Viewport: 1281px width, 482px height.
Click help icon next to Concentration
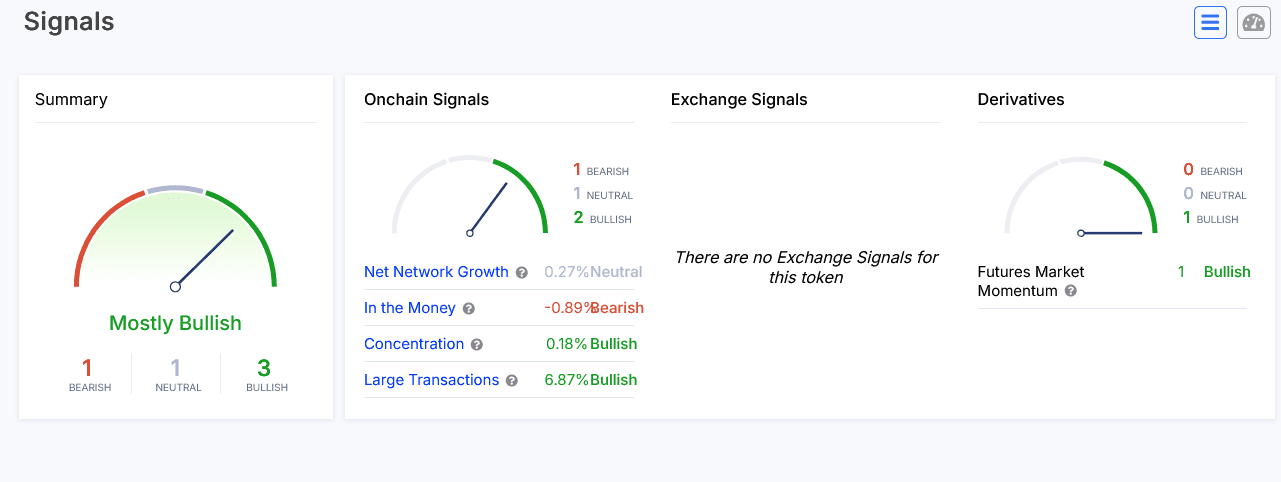tap(477, 345)
